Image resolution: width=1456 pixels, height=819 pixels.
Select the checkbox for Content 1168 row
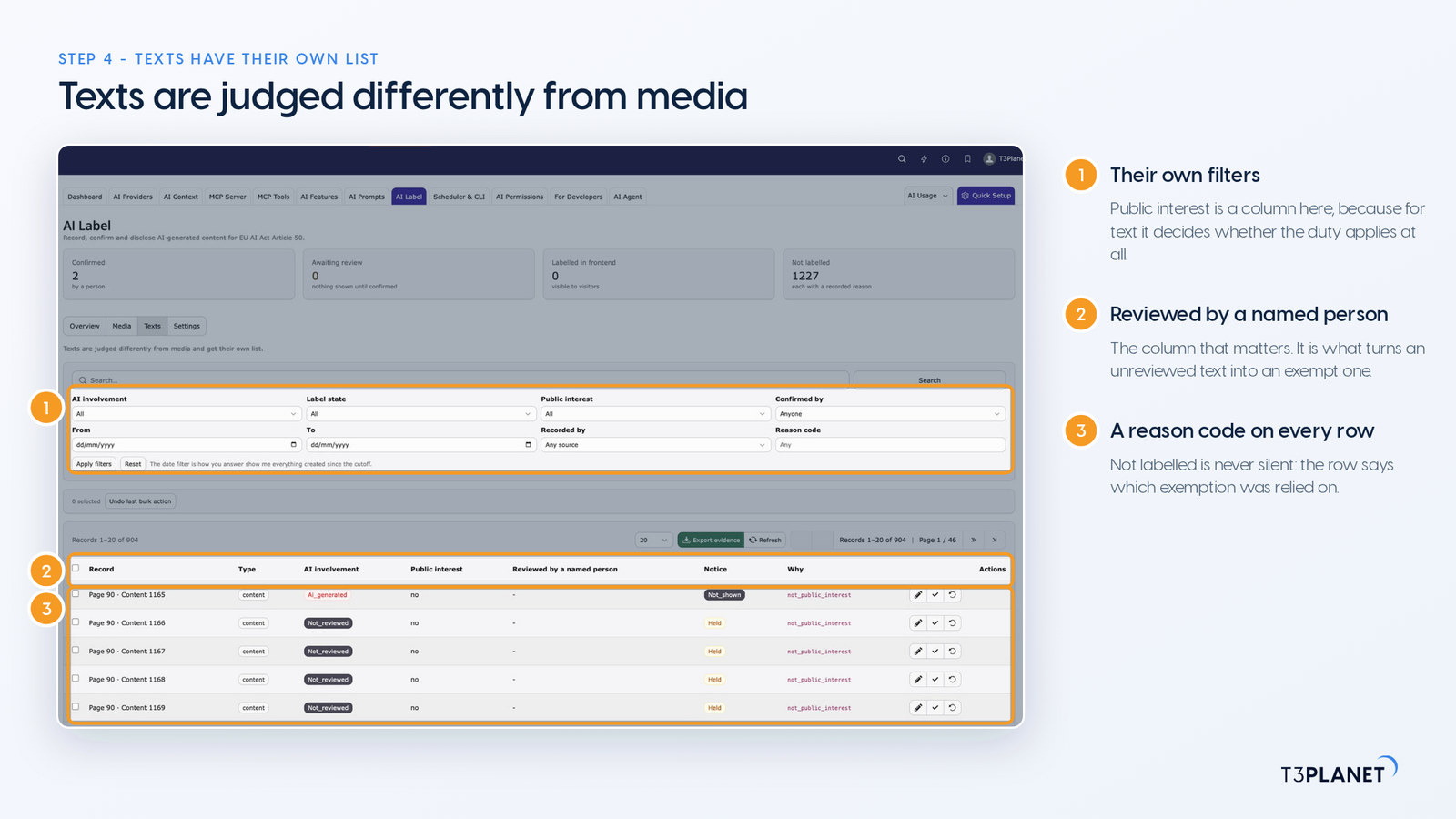click(x=76, y=679)
